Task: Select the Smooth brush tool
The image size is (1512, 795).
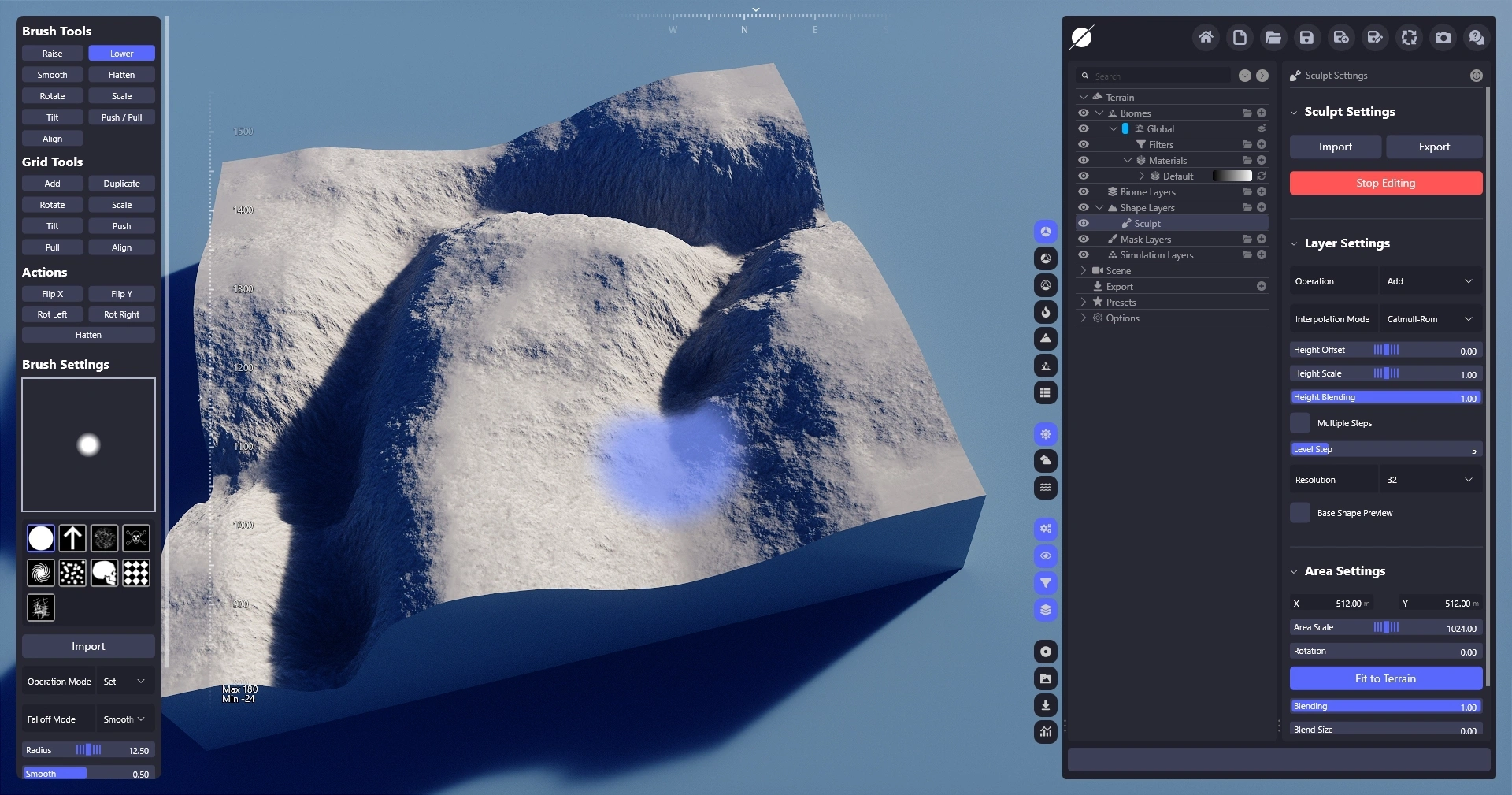Action: pos(53,75)
